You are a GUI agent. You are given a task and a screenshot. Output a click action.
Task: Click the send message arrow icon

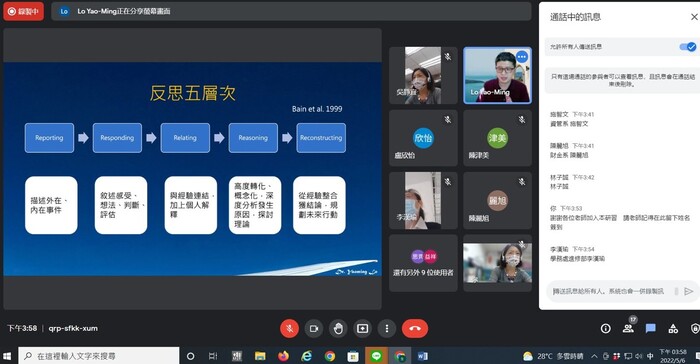pyautogui.click(x=689, y=291)
